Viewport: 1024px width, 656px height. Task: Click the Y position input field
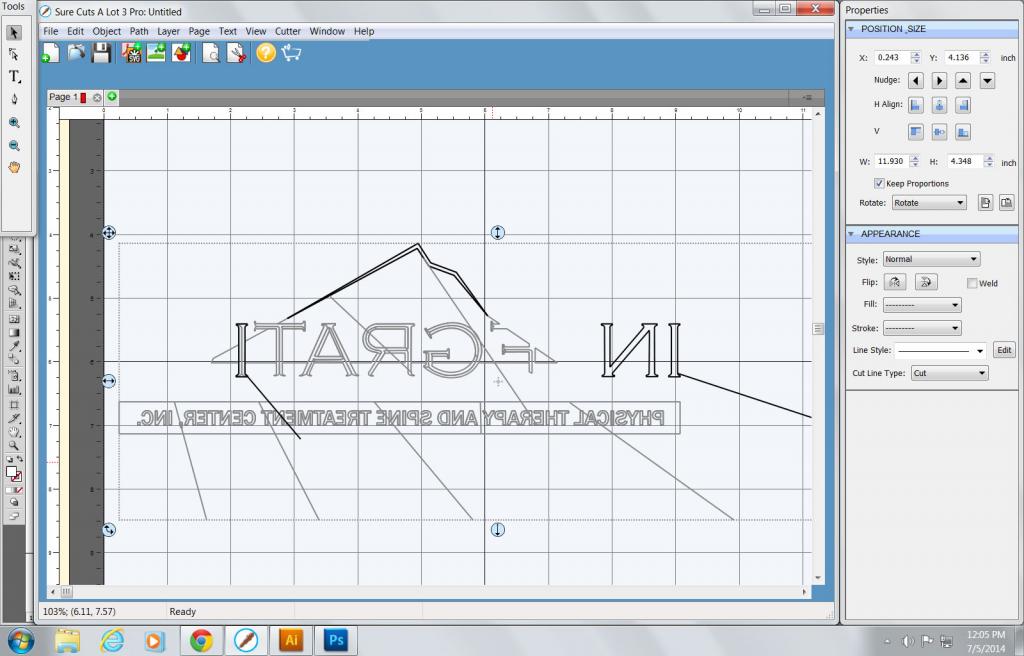(962, 57)
